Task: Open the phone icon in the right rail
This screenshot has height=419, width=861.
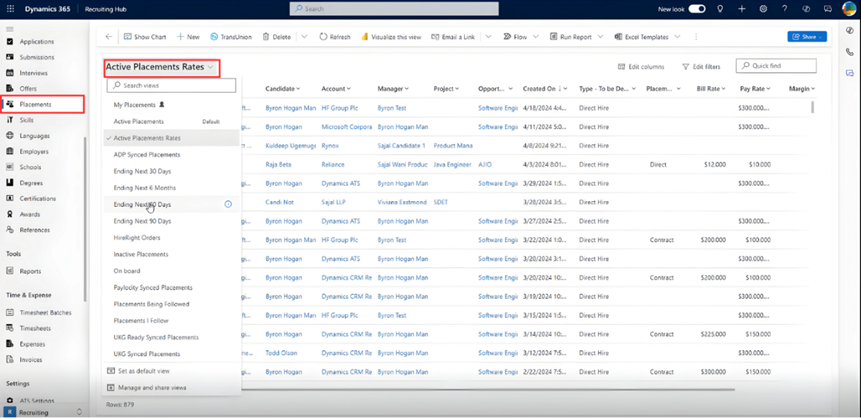Action: [849, 52]
